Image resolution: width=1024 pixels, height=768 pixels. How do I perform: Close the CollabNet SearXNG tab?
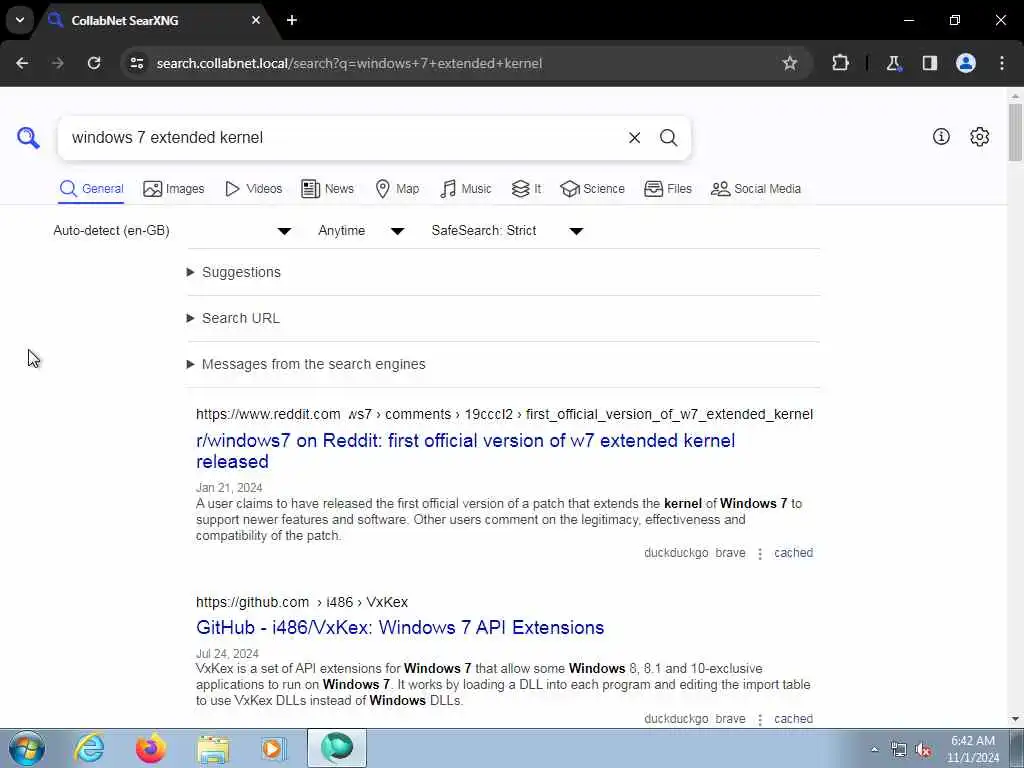tap(256, 20)
